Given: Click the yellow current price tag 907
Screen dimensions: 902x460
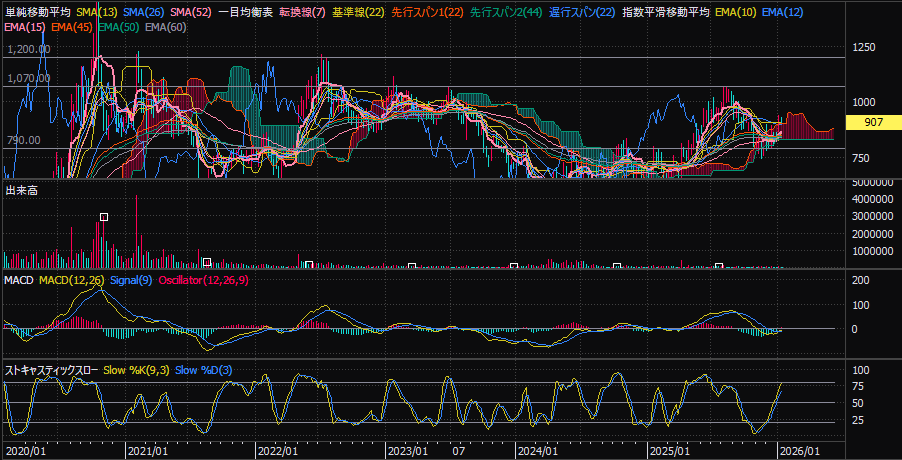Looking at the screenshot, I should pos(872,122).
